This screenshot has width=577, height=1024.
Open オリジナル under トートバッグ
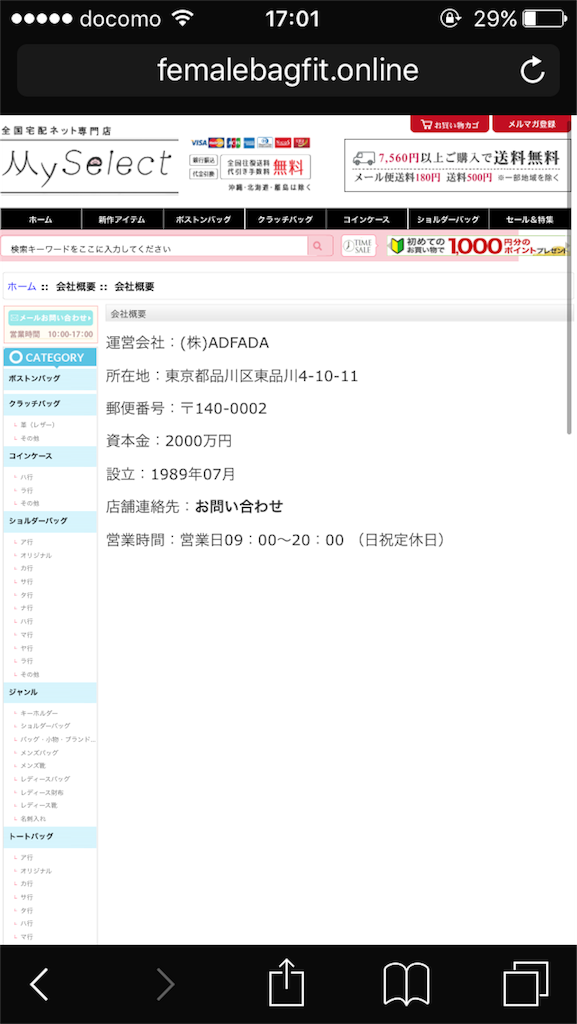pos(36,871)
